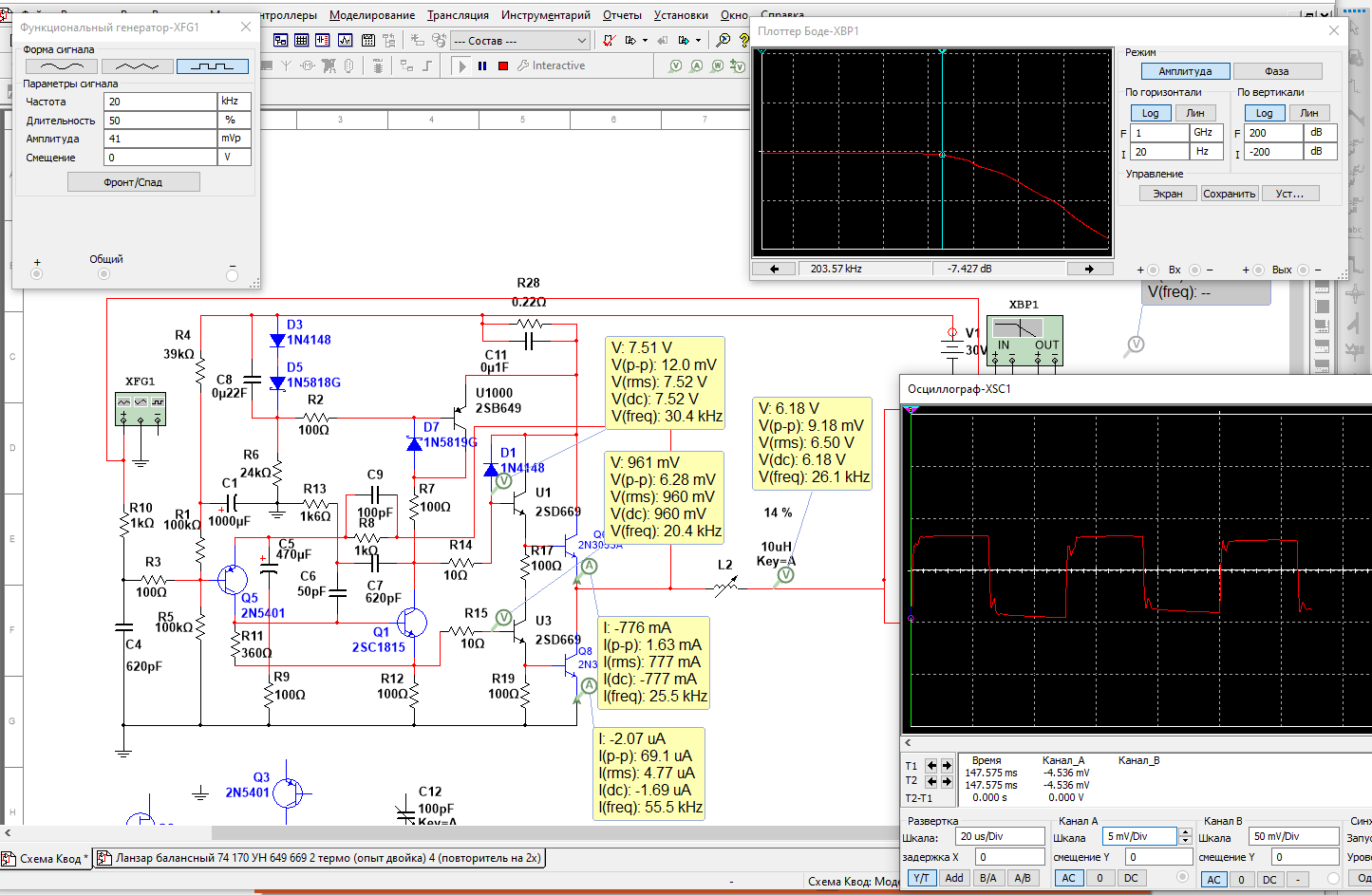This screenshot has width=1372, height=895.
Task: Select sine waveform in function generator
Action: point(61,66)
